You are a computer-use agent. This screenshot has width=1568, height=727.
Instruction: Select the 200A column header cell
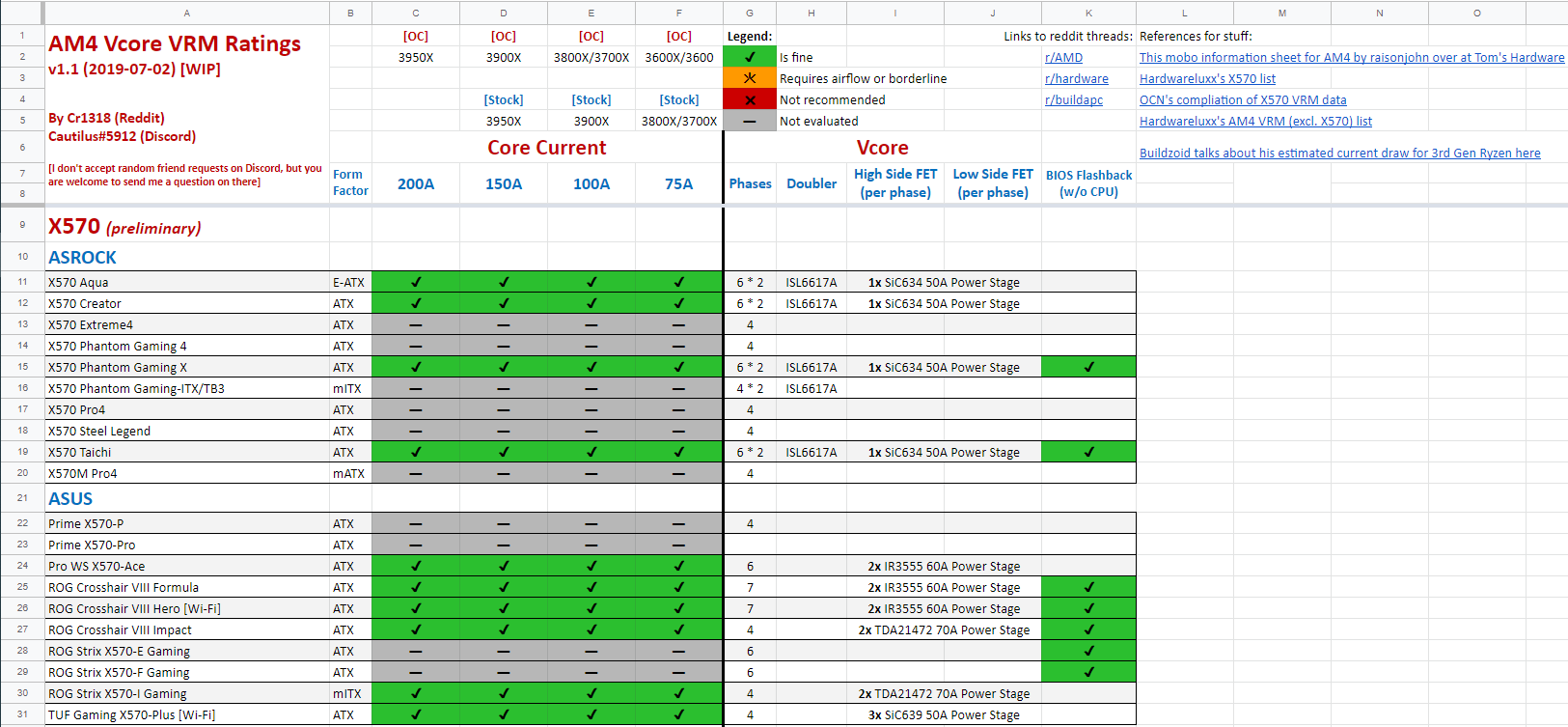[416, 183]
